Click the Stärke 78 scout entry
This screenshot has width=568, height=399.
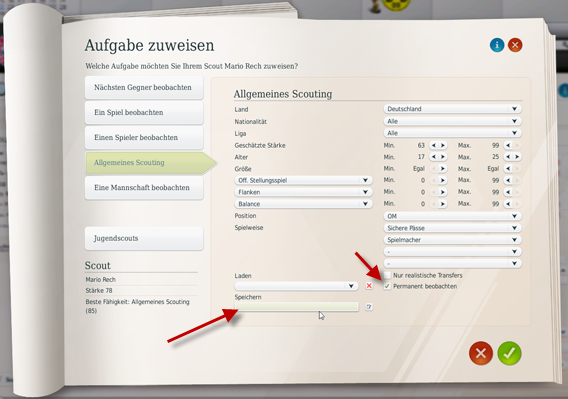click(99, 290)
